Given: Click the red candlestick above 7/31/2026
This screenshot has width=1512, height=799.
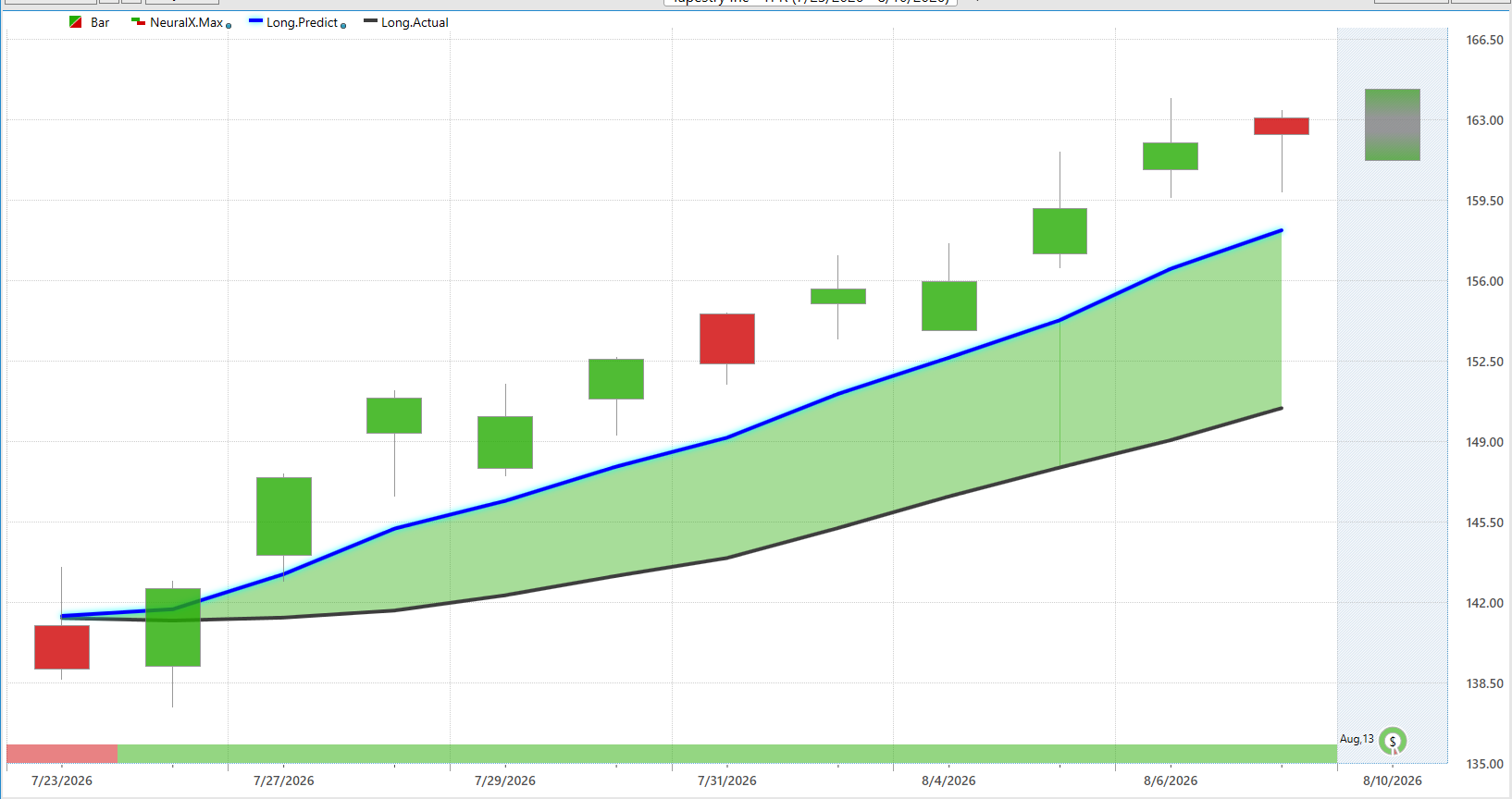Looking at the screenshot, I should pos(727,338).
